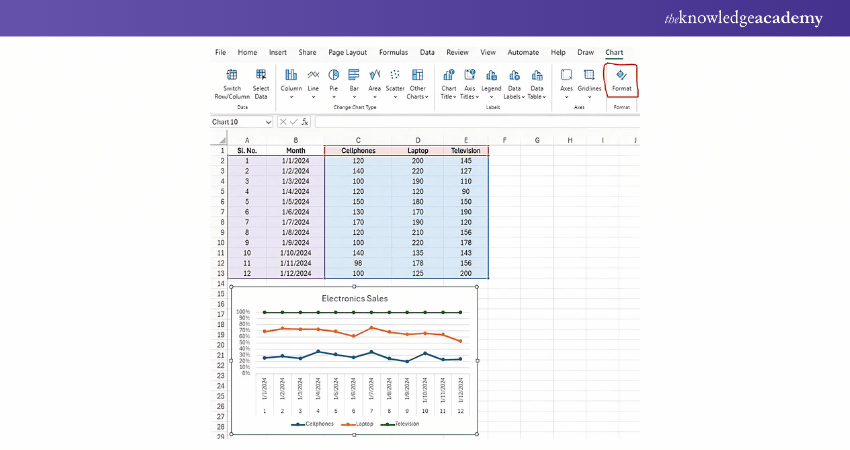The image size is (850, 450).
Task: Select the Electronics Sales chart title
Action: point(354,298)
